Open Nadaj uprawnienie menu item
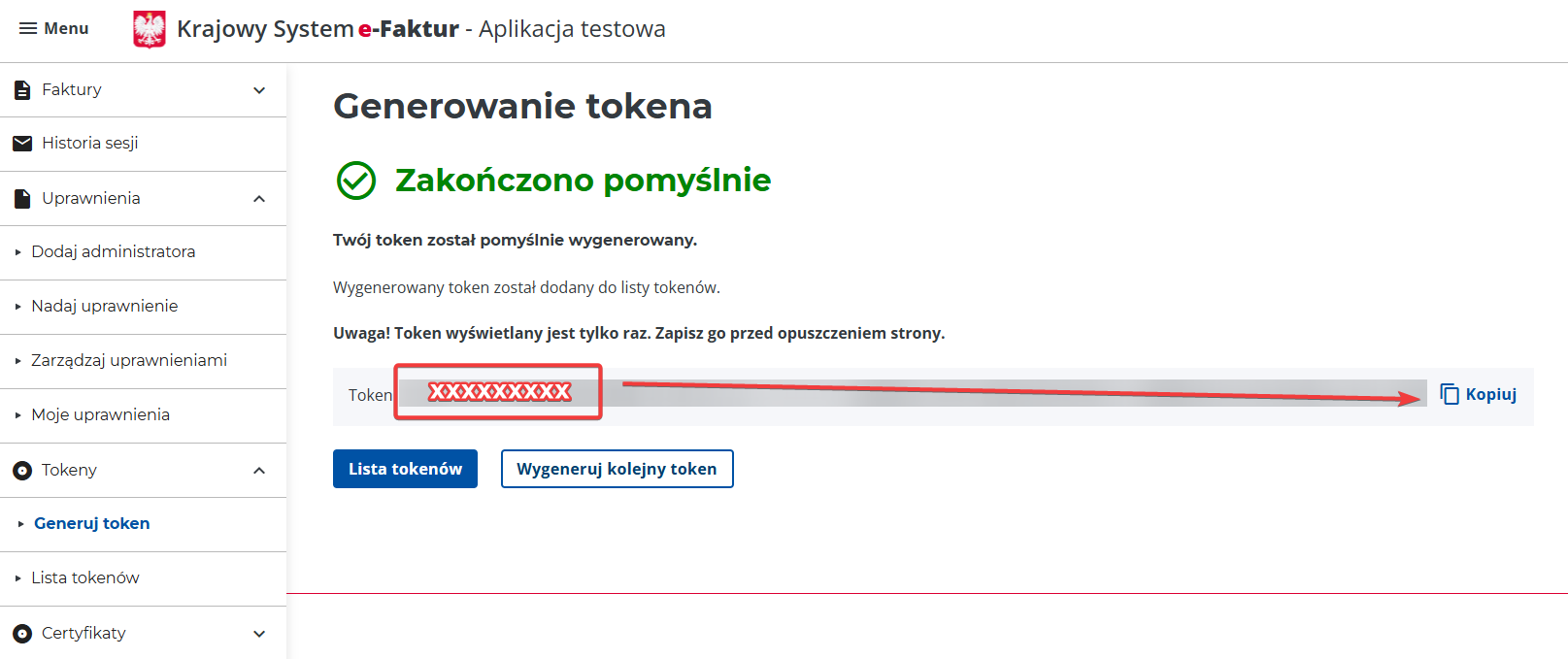Image resolution: width=1568 pixels, height=659 pixels. pos(104,306)
